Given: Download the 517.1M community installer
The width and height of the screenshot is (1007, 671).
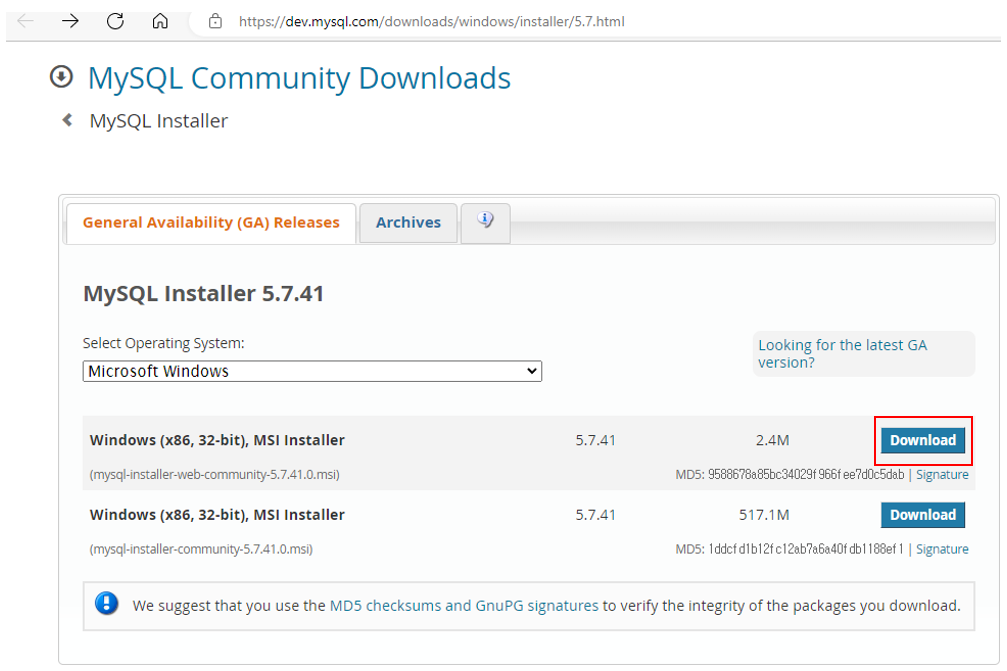Looking at the screenshot, I should click(x=923, y=515).
